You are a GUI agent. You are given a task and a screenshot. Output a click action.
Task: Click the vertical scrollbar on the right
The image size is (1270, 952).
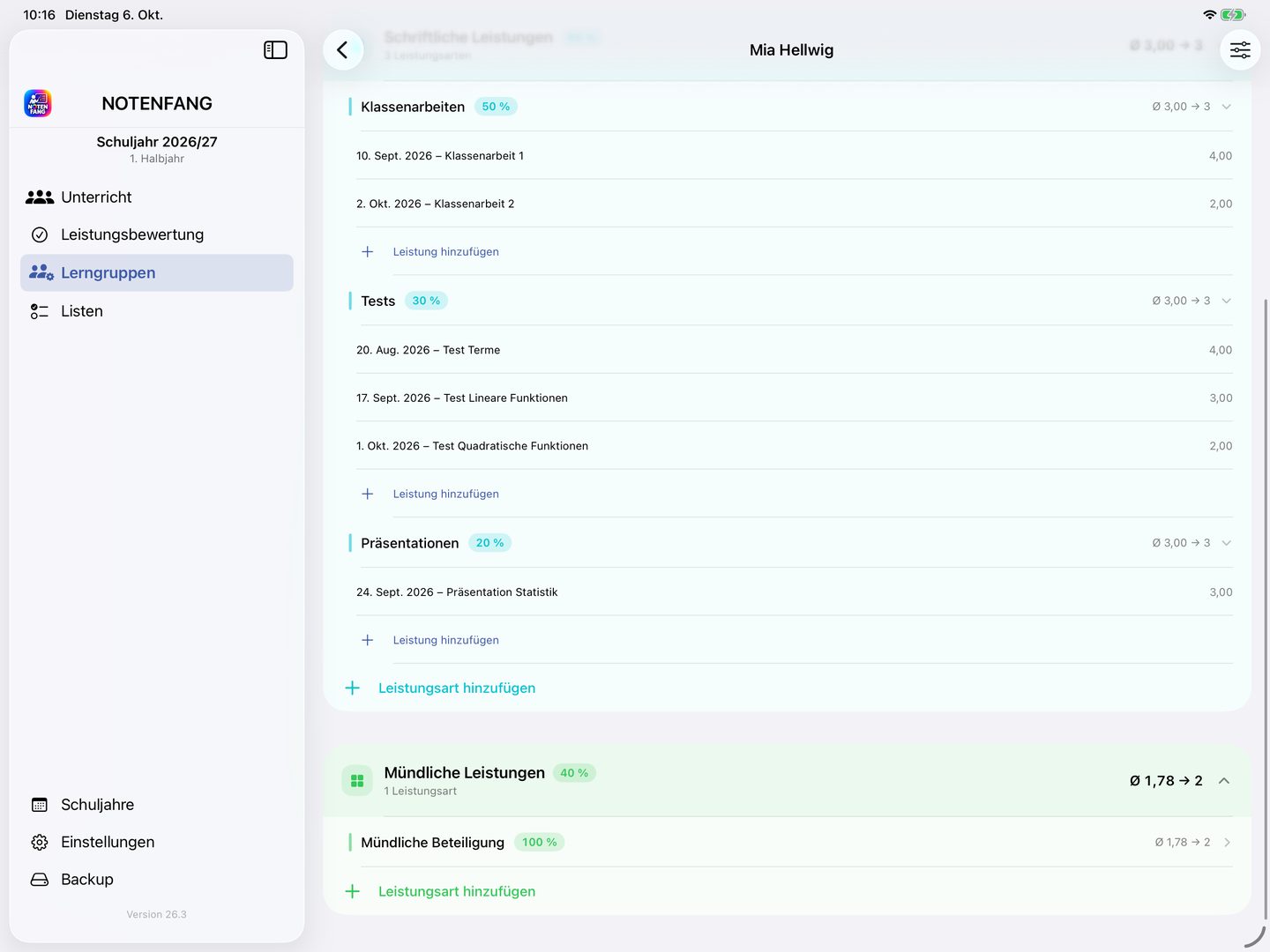click(x=1266, y=608)
